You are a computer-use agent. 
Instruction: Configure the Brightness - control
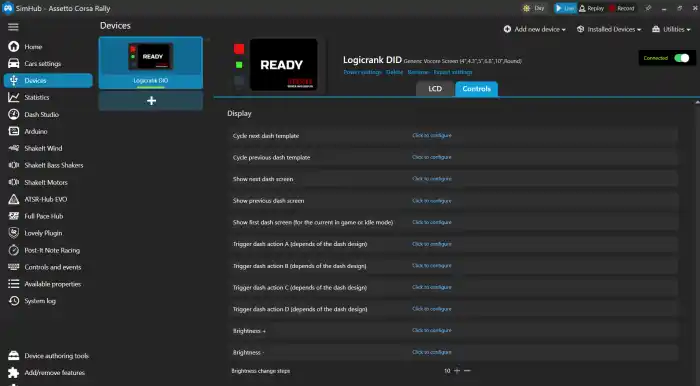tap(432, 352)
